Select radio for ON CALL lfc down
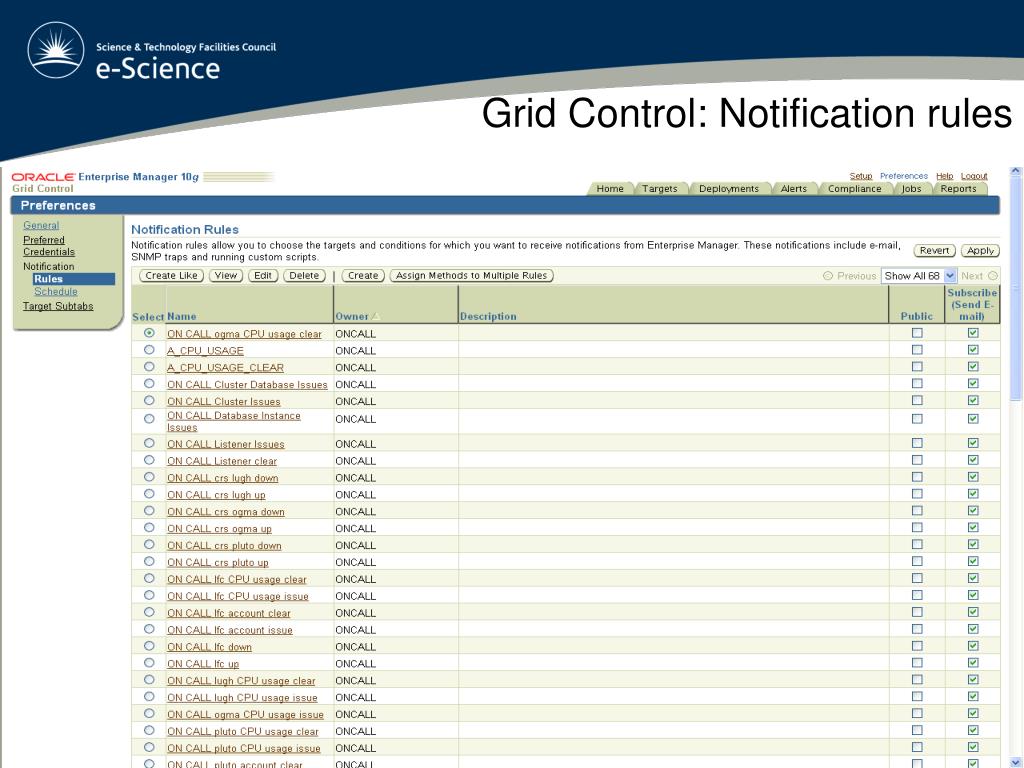Viewport: 1024px width, 768px height. (150, 647)
